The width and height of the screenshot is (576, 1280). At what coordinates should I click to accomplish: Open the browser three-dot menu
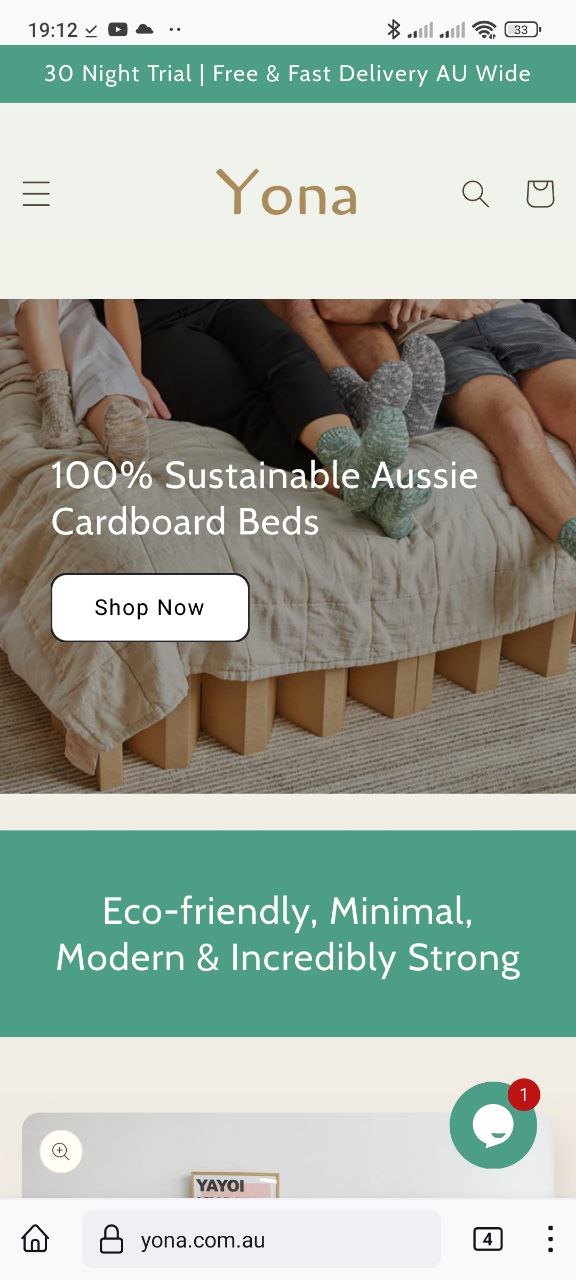pos(550,1239)
